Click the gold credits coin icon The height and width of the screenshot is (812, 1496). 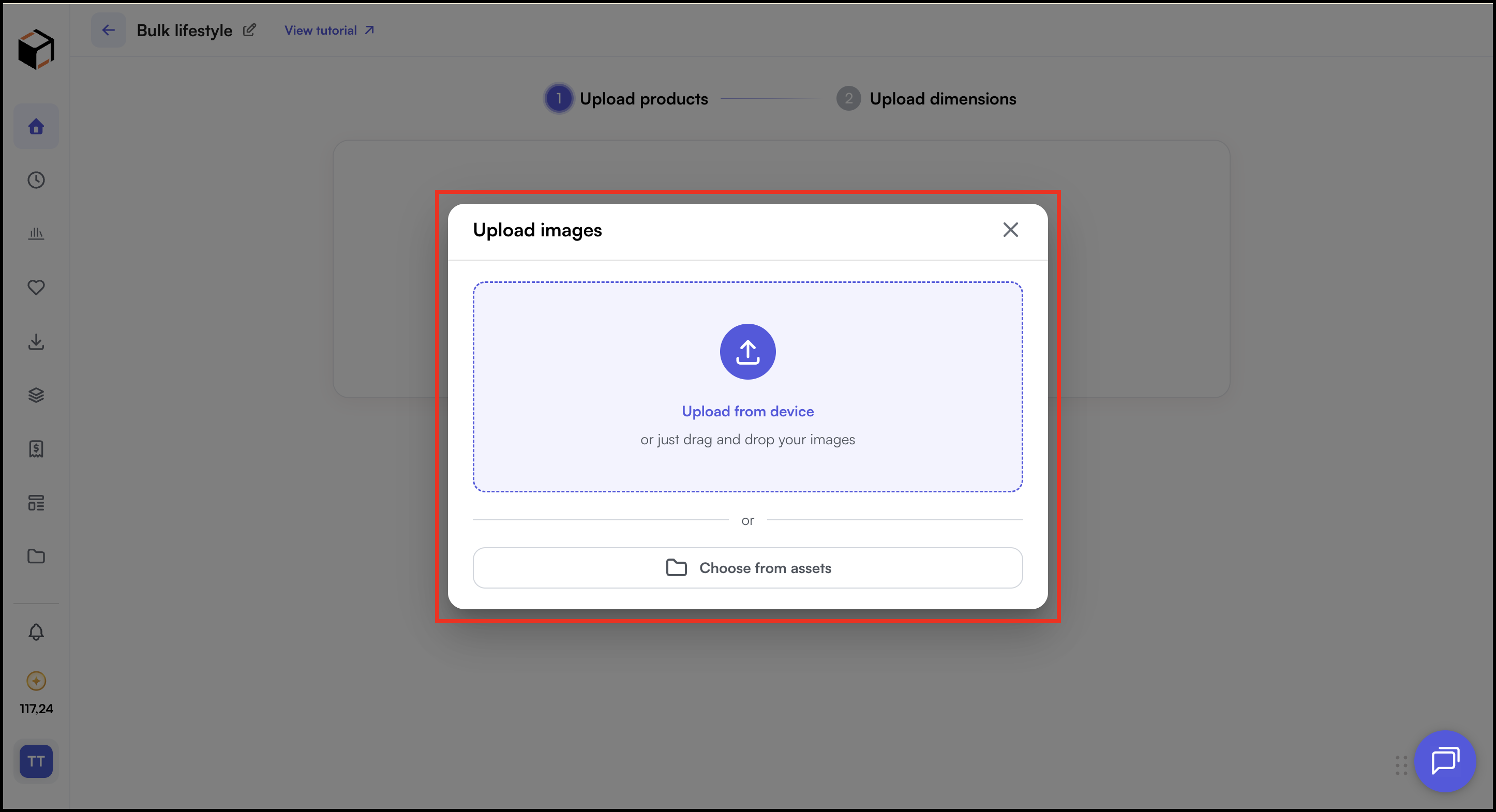tap(36, 681)
